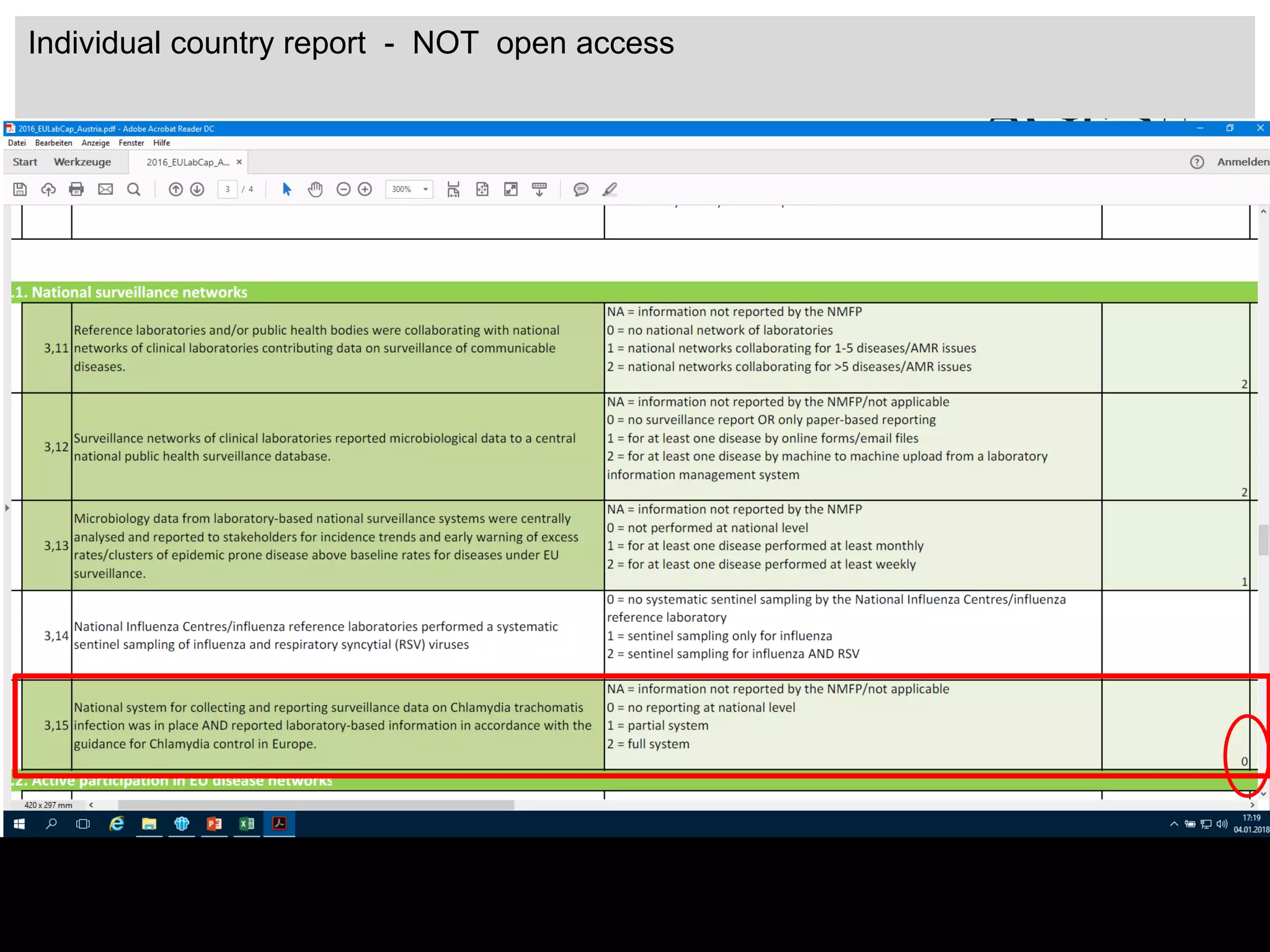Click text '2 = full system'

click(x=648, y=744)
